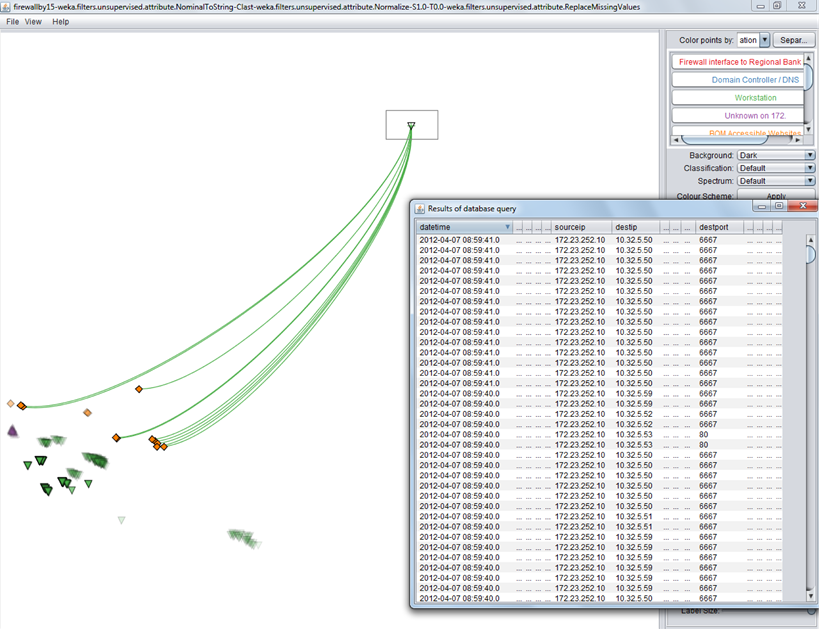Viewport: 819px width, 629px height.
Task: Select Workstation legend entry
Action: pyautogui.click(x=739, y=98)
